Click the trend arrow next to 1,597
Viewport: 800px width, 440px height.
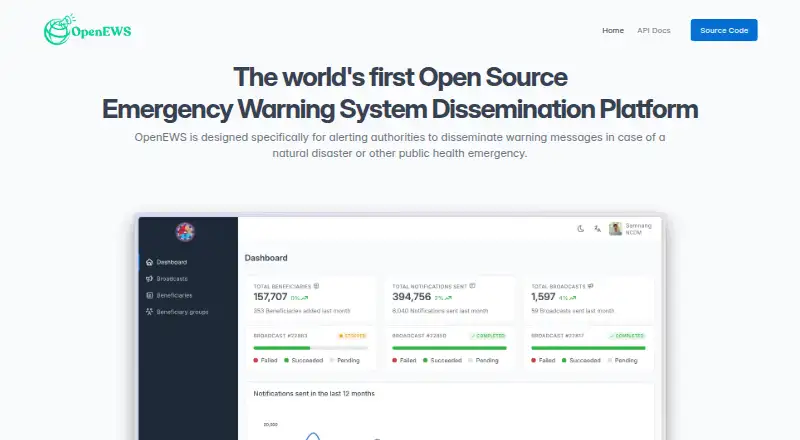pos(572,298)
